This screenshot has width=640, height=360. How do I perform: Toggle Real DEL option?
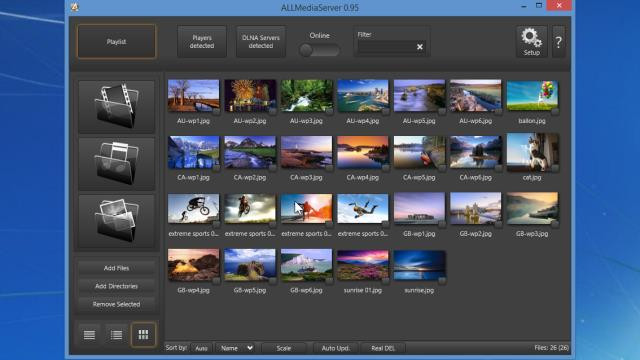point(383,348)
